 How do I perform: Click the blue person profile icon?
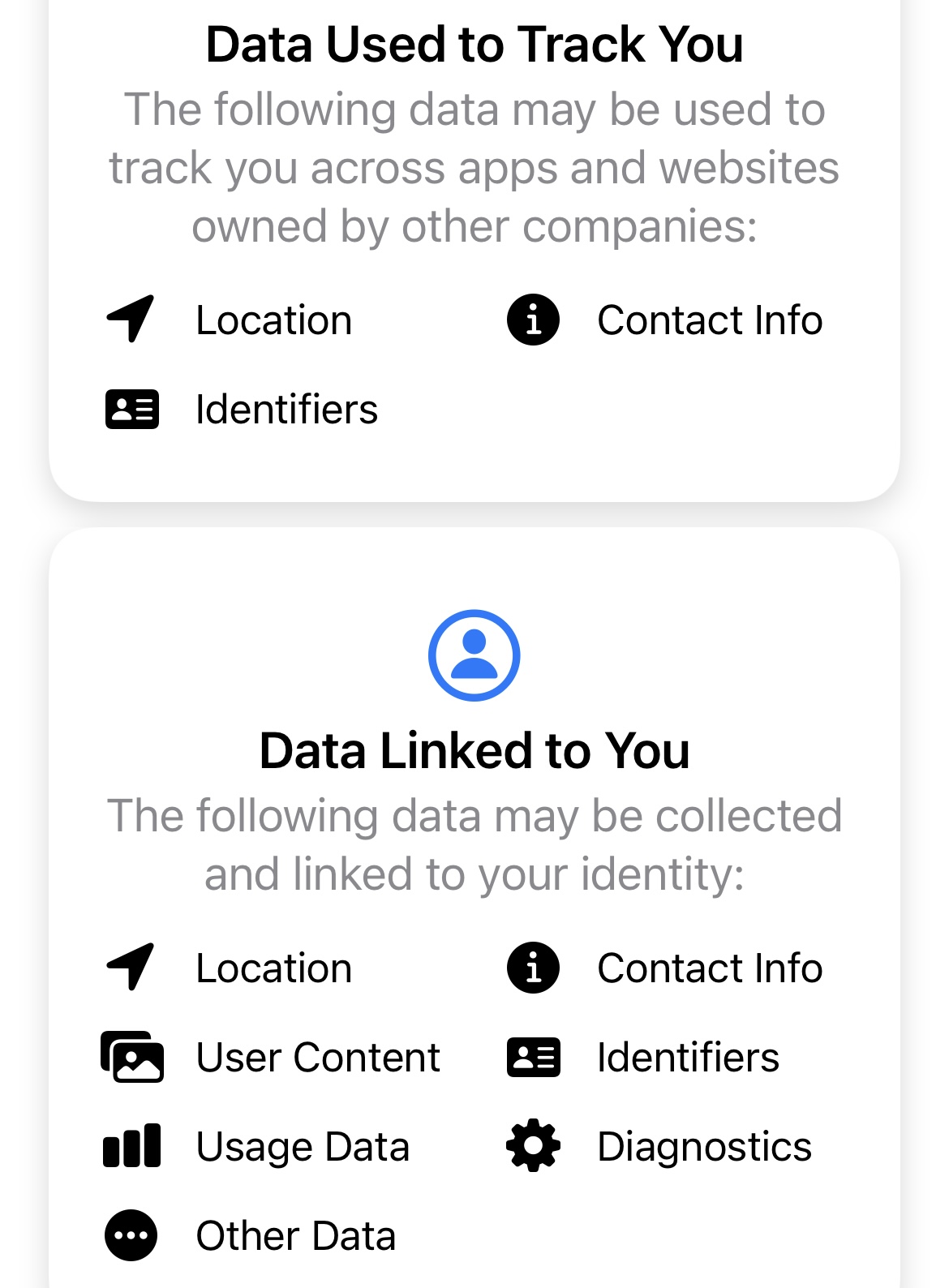point(474,655)
